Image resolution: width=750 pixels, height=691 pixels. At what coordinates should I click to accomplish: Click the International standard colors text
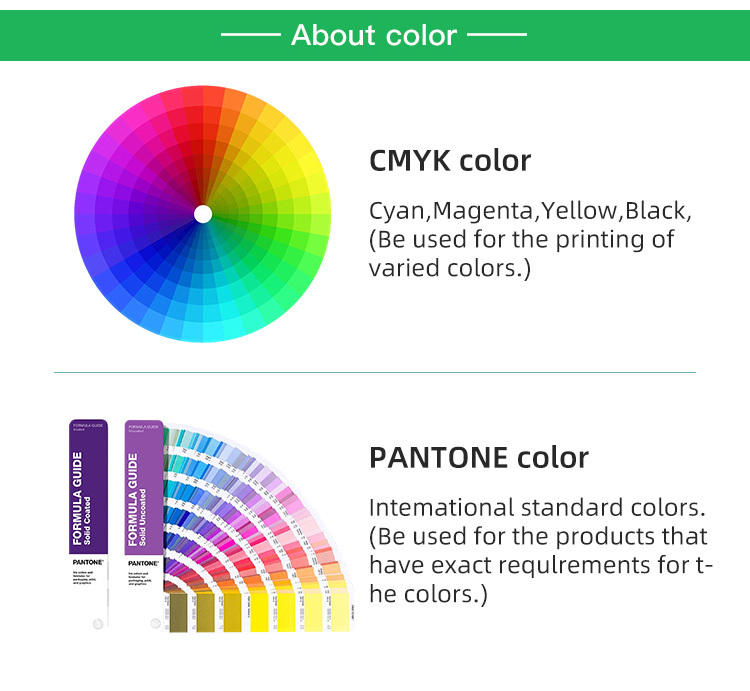pos(537,508)
